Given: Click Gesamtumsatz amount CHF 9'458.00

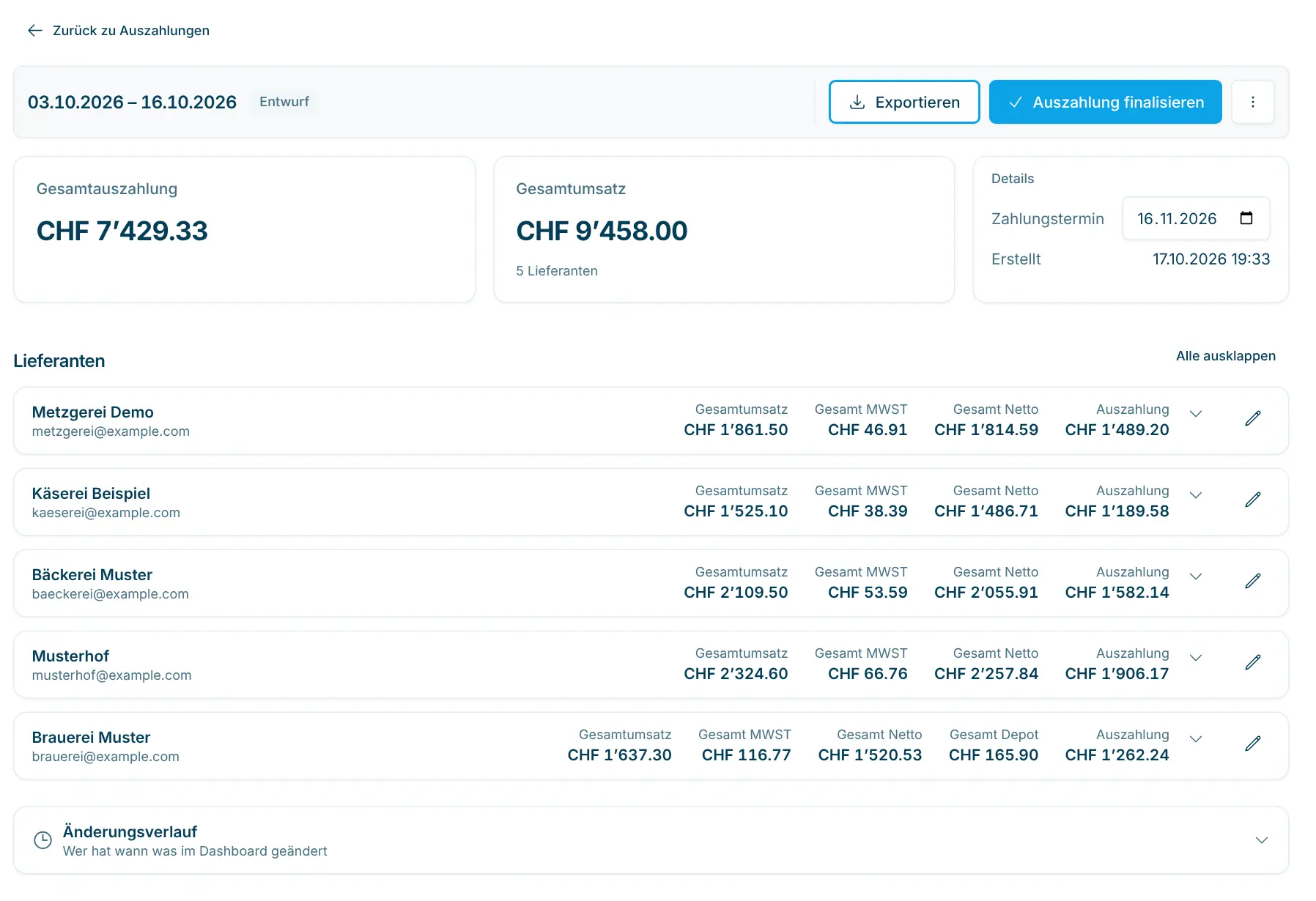Looking at the screenshot, I should pyautogui.click(x=602, y=231).
